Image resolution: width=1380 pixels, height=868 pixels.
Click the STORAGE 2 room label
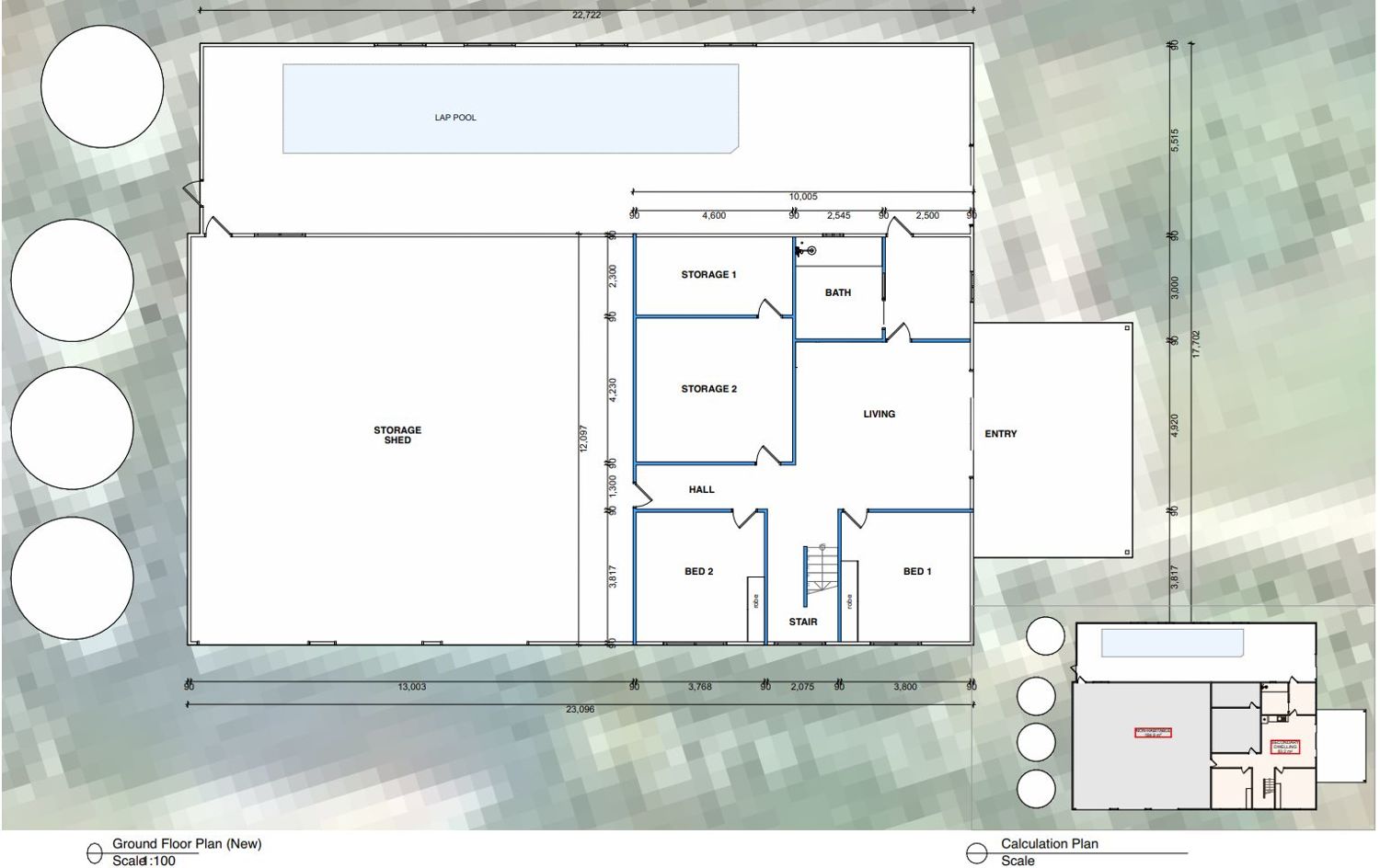tap(708, 389)
